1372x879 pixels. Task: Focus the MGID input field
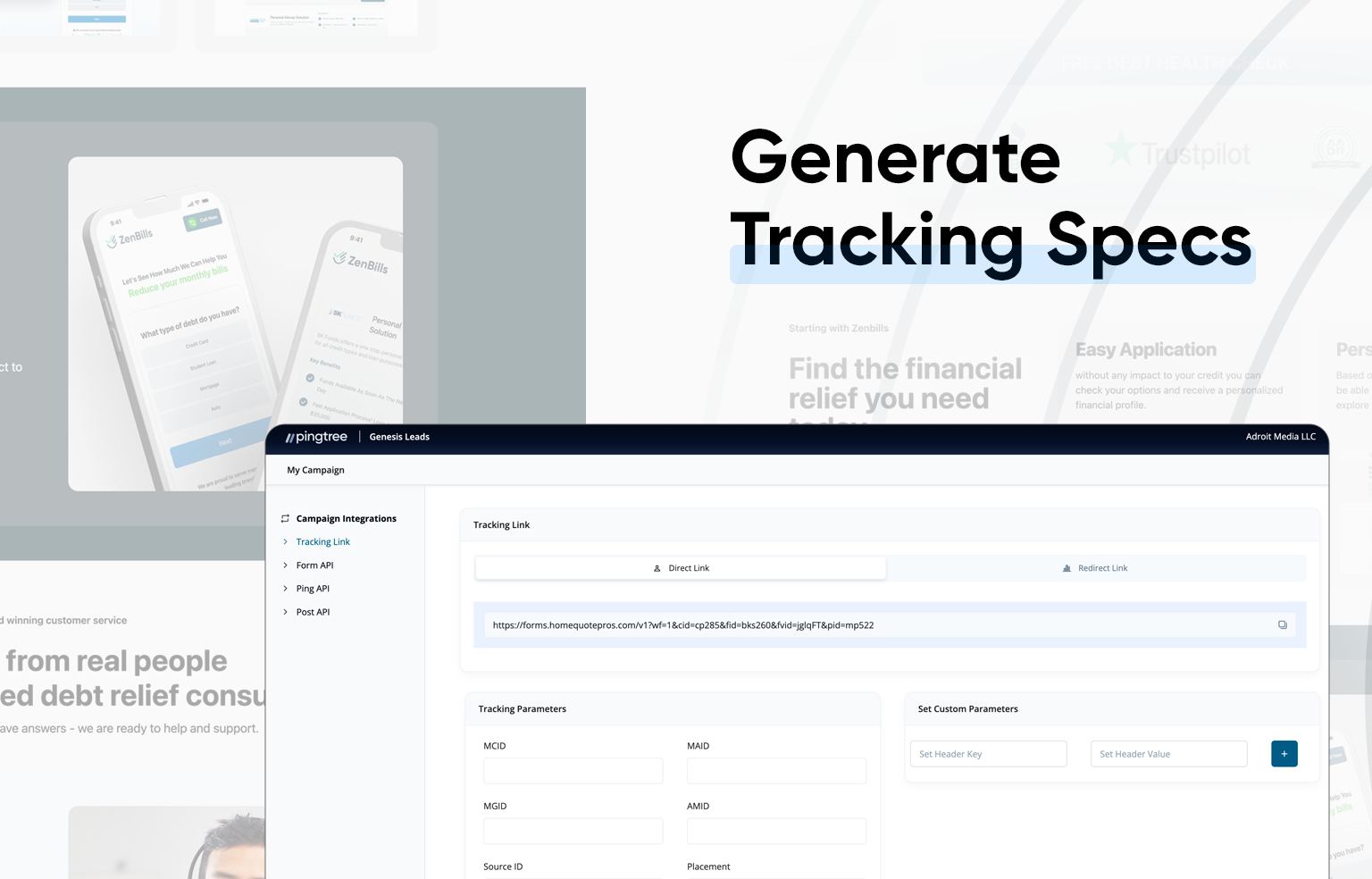(x=573, y=831)
